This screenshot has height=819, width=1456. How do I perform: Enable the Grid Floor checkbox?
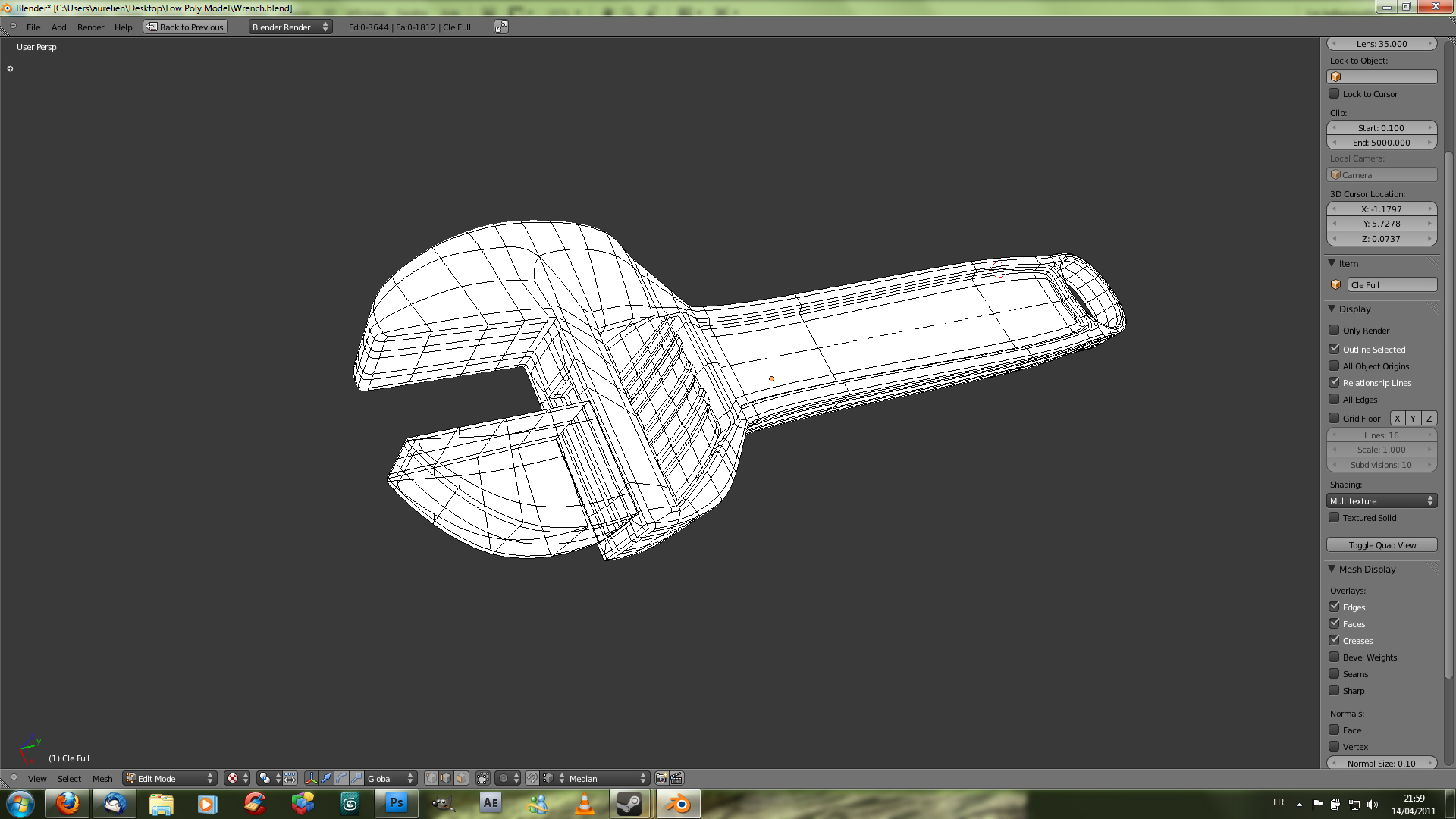pyautogui.click(x=1334, y=418)
